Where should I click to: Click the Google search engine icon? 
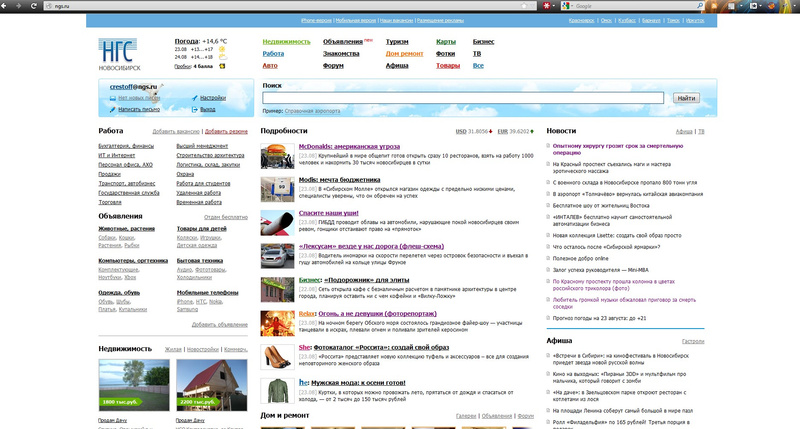568,5
